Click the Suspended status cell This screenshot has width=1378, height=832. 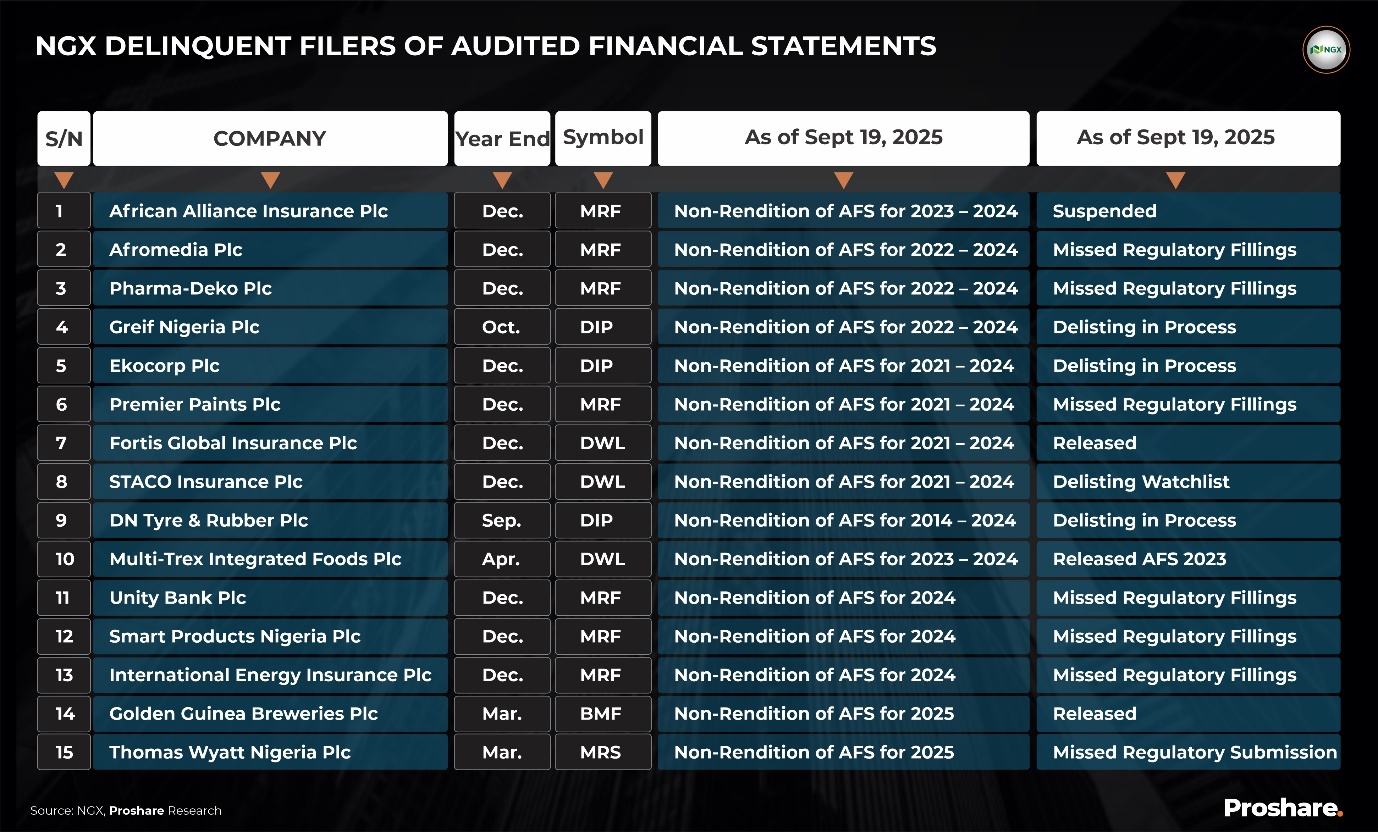(1104, 211)
